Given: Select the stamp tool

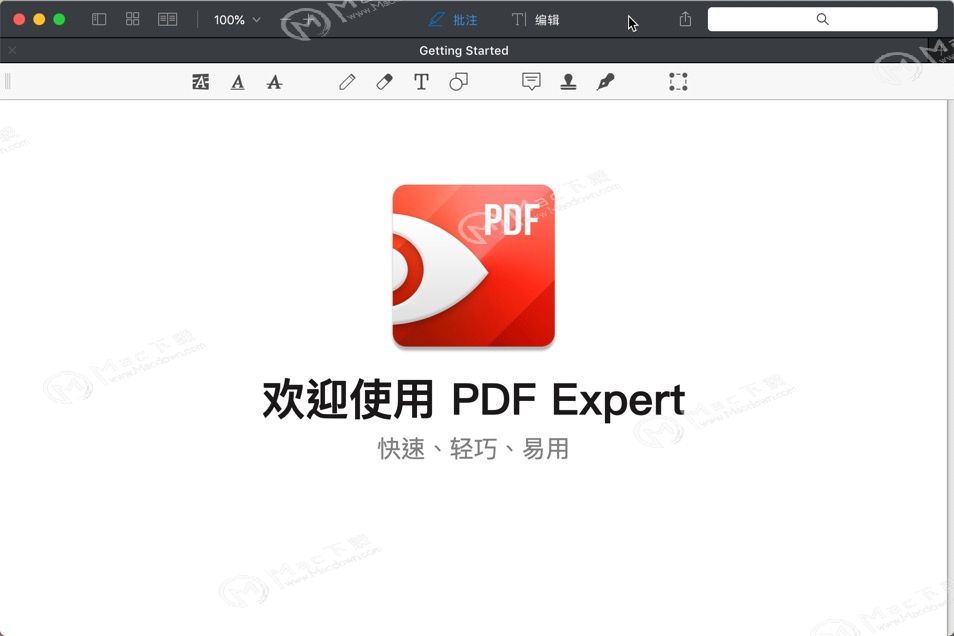Looking at the screenshot, I should pyautogui.click(x=568, y=82).
